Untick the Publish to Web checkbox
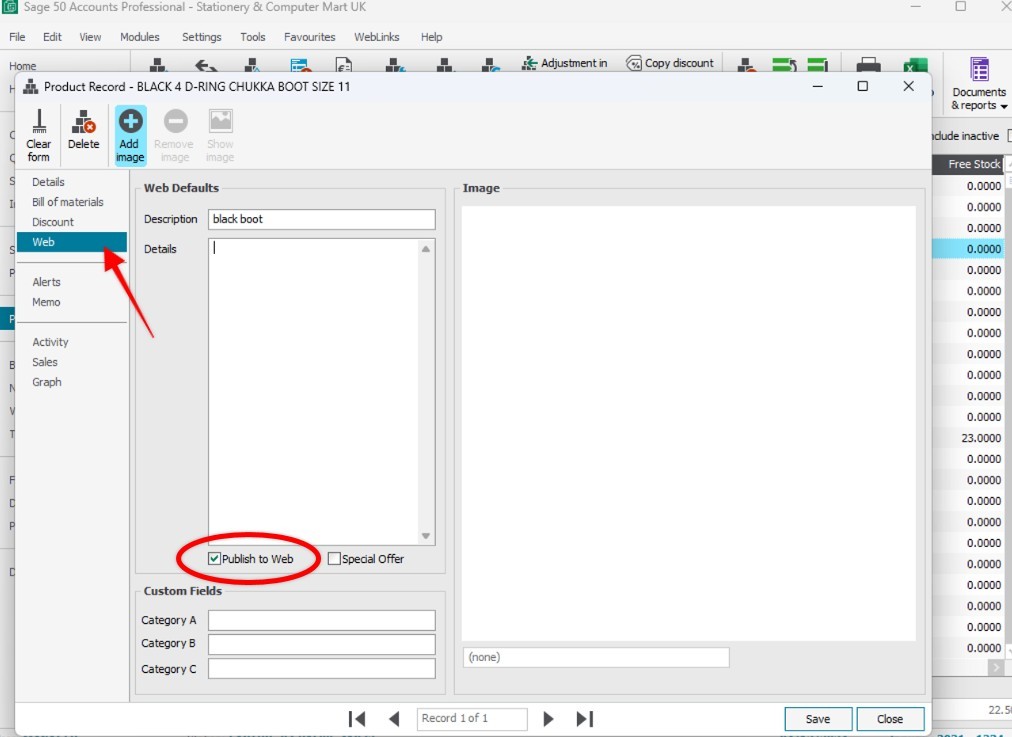The image size is (1012, 737). point(214,558)
